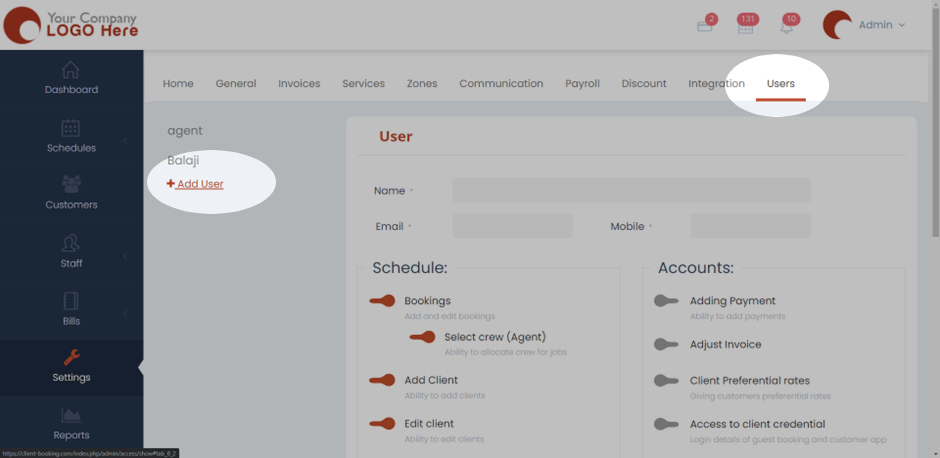Click the Schedules calendar icon
The height and width of the screenshot is (458, 940).
[71, 128]
